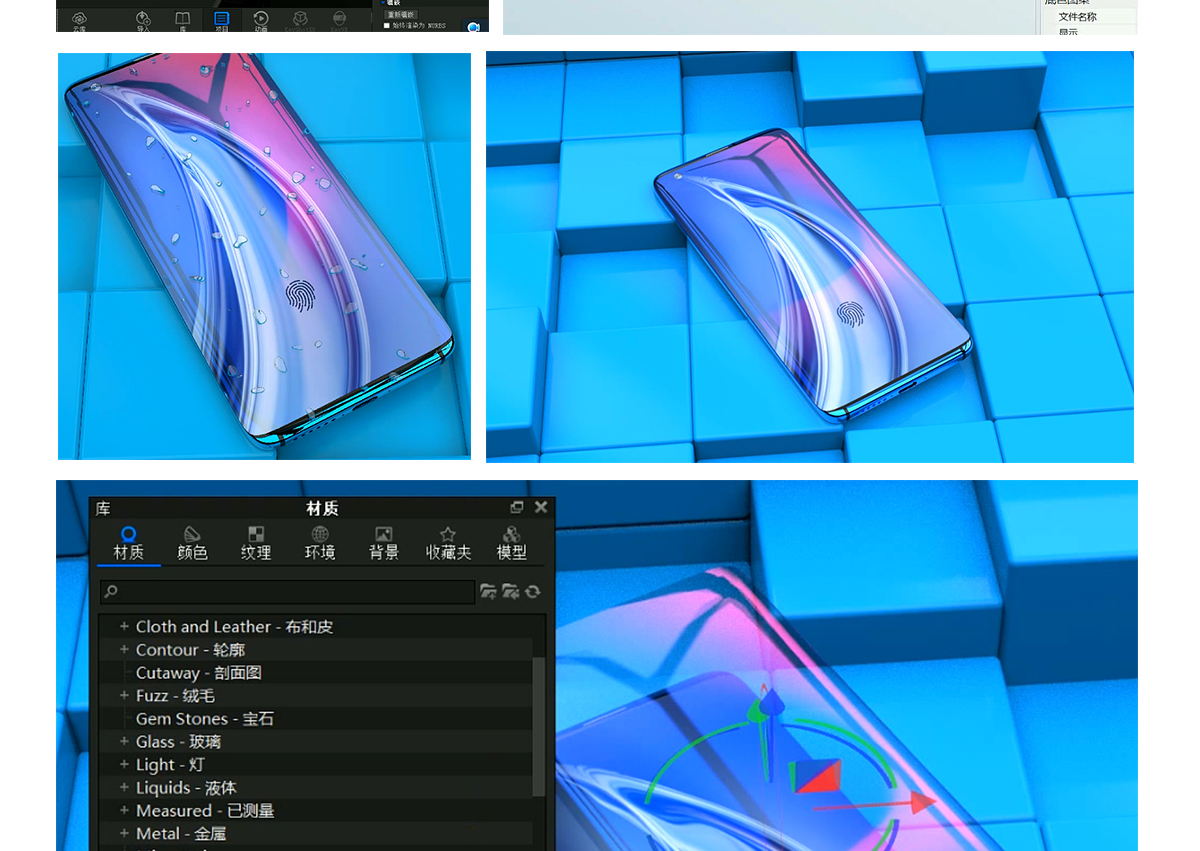The height and width of the screenshot is (851, 1200).
Task: Click the material list vertical scrollbar
Action: point(539,725)
